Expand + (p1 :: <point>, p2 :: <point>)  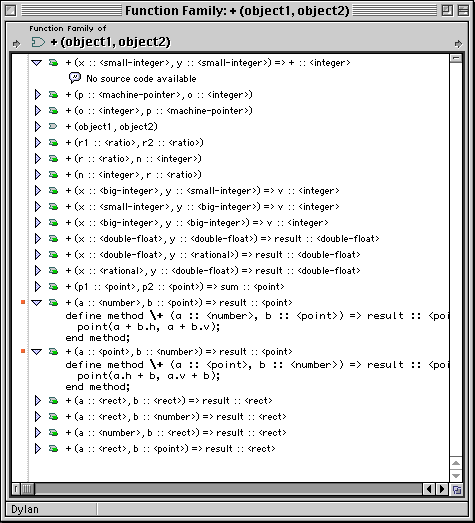tap(38, 287)
